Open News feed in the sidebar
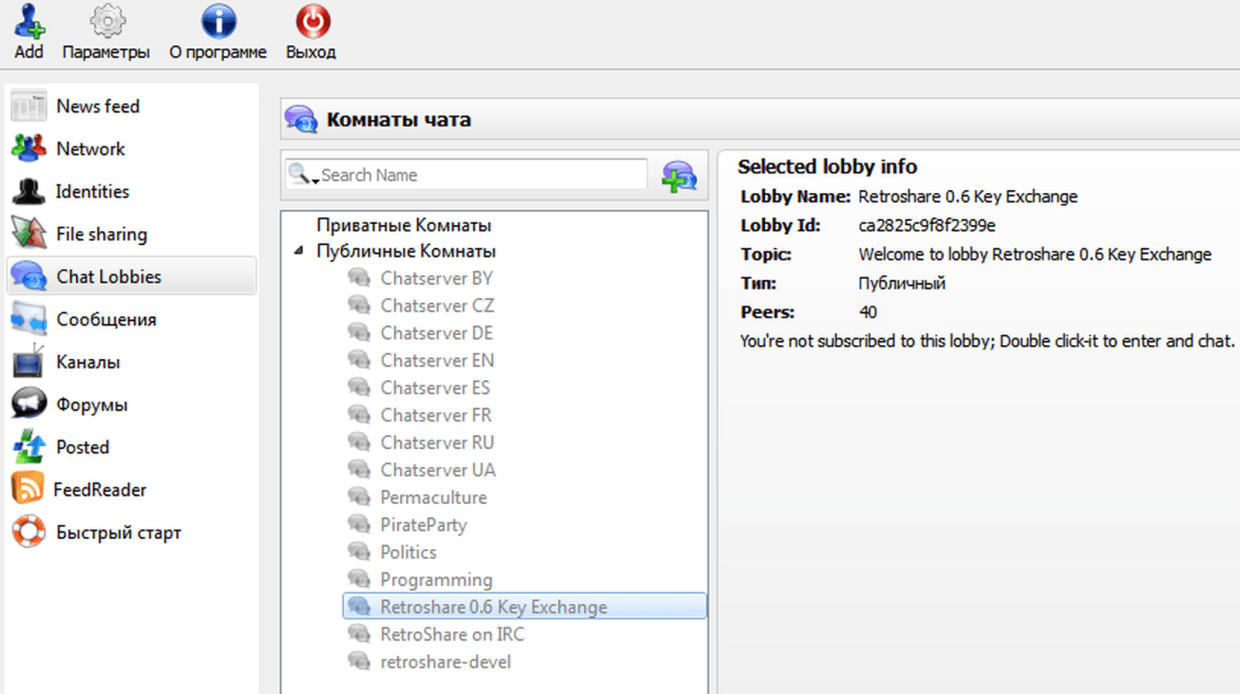This screenshot has height=694, width=1240. [97, 106]
